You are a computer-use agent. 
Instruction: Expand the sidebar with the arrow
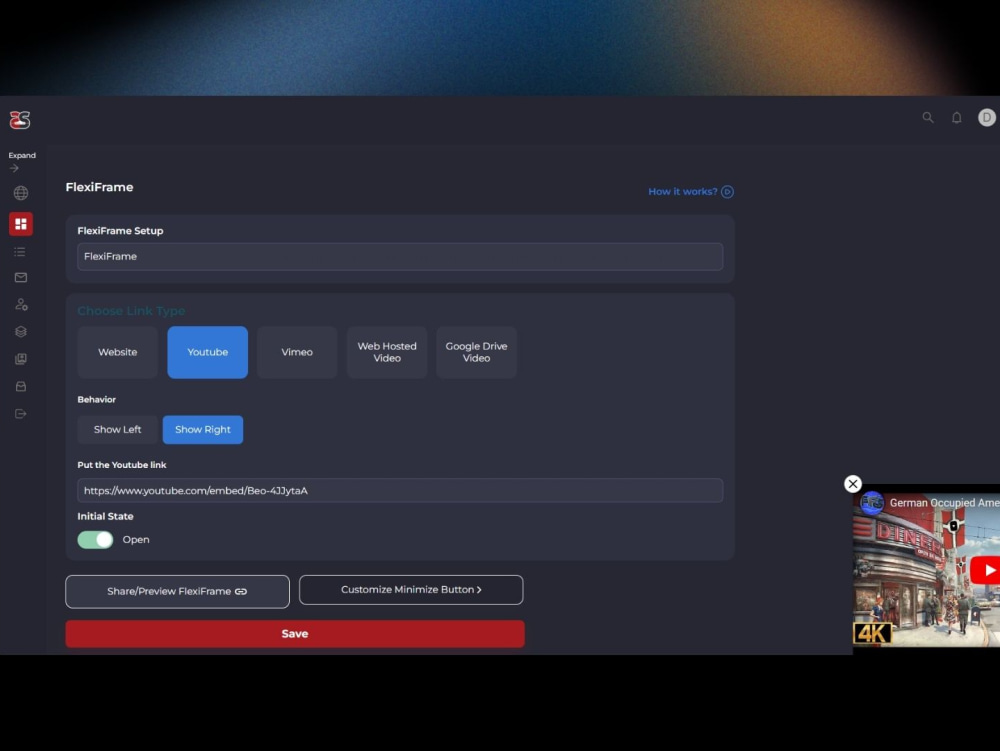tap(14, 168)
